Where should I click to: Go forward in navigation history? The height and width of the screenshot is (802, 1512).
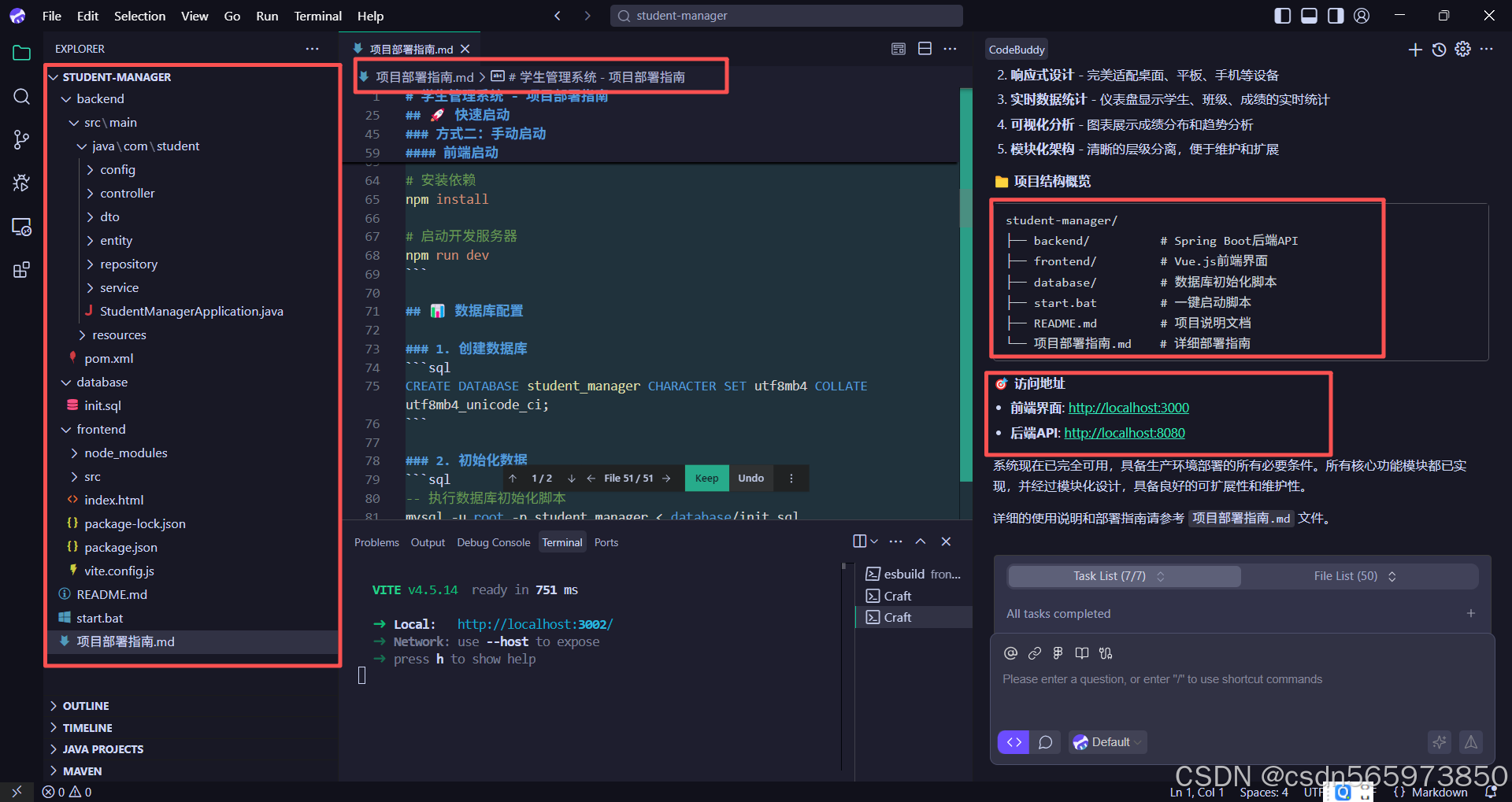(587, 16)
